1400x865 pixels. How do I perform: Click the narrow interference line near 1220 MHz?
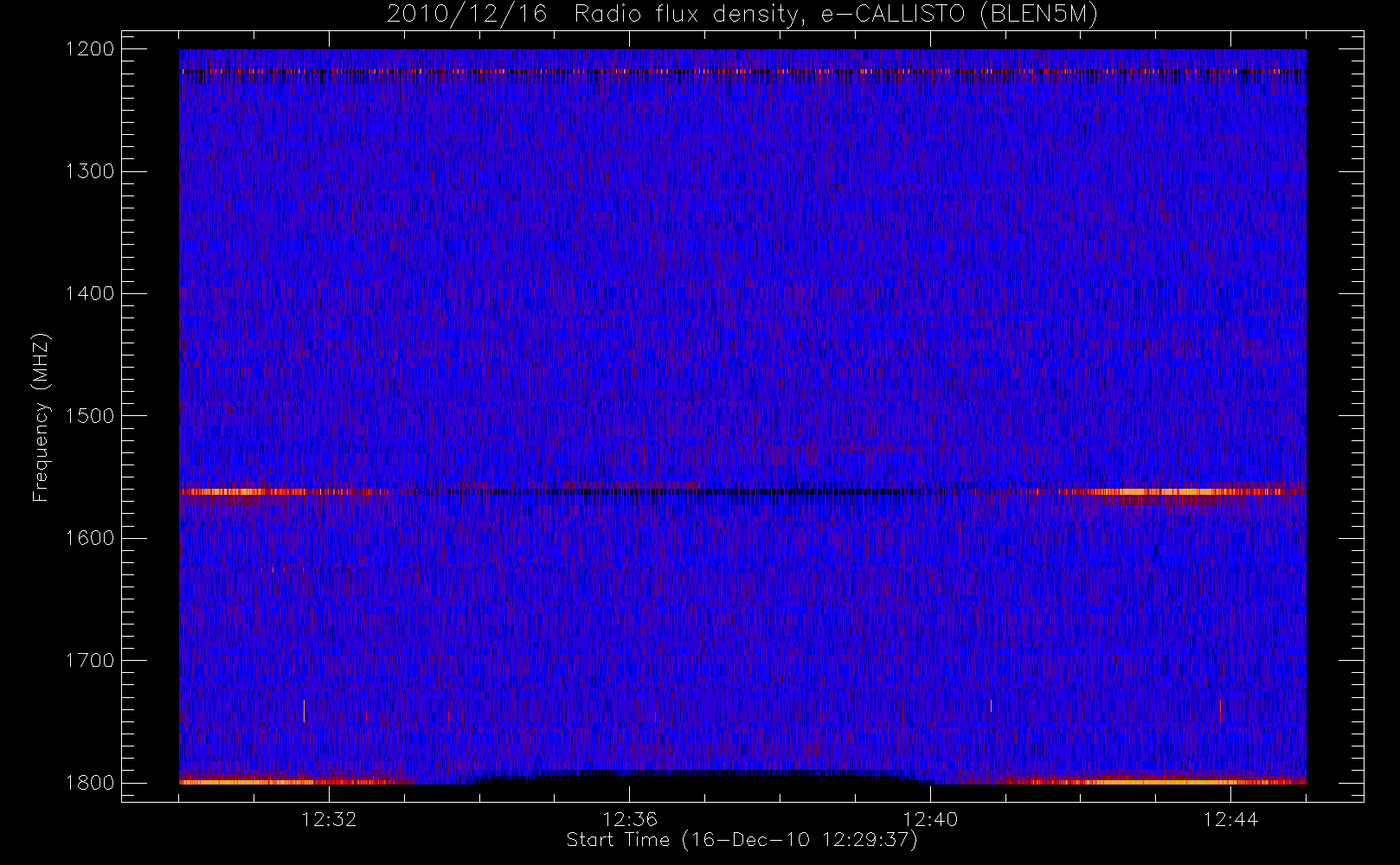[742, 71]
